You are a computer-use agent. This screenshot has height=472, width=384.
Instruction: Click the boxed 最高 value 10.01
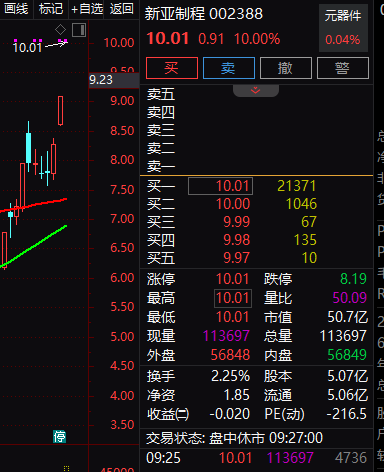pos(233,298)
